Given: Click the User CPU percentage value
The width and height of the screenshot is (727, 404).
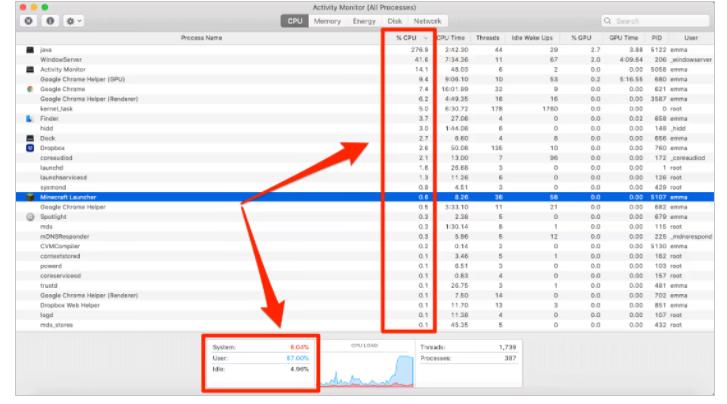Looking at the screenshot, I should (x=297, y=358).
